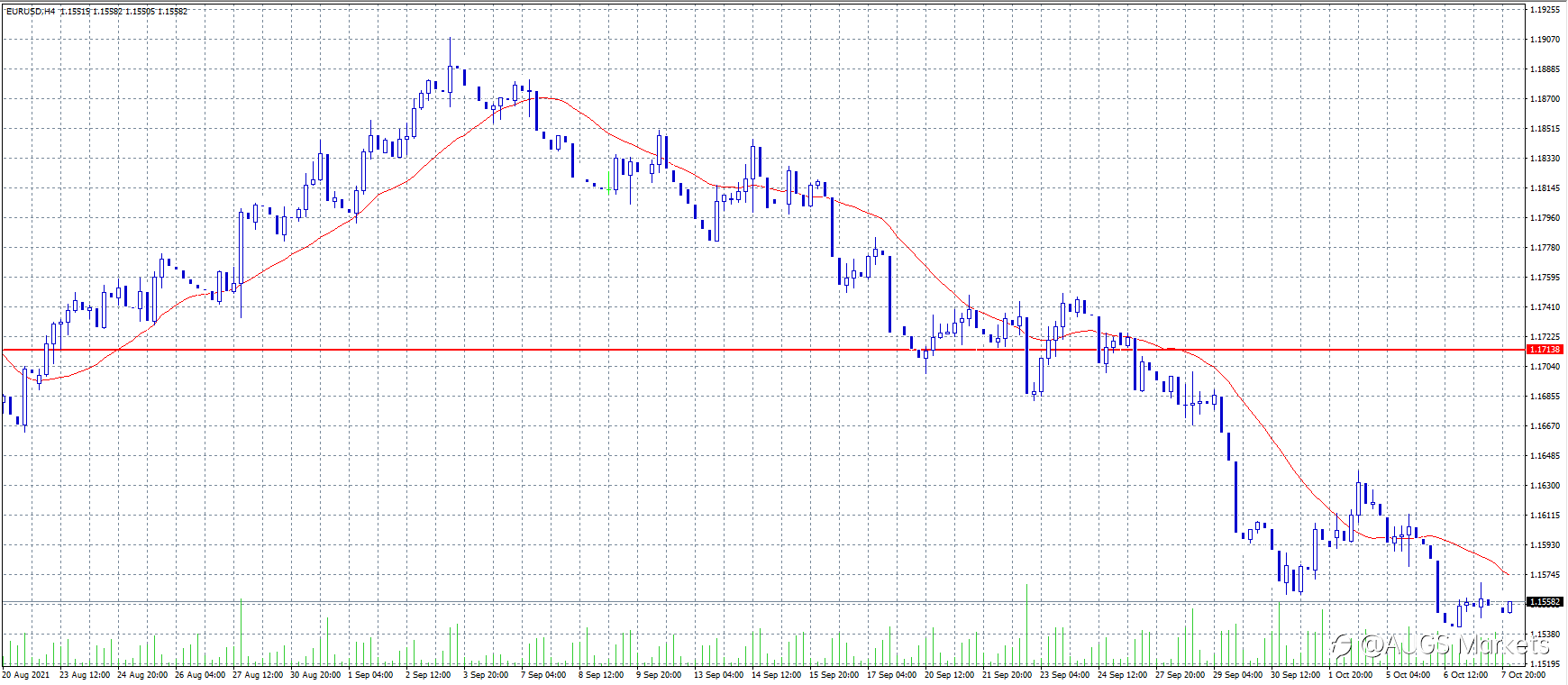Click the 3 Sep 20:00 time label
The height and width of the screenshot is (685, 1568).
(x=487, y=675)
